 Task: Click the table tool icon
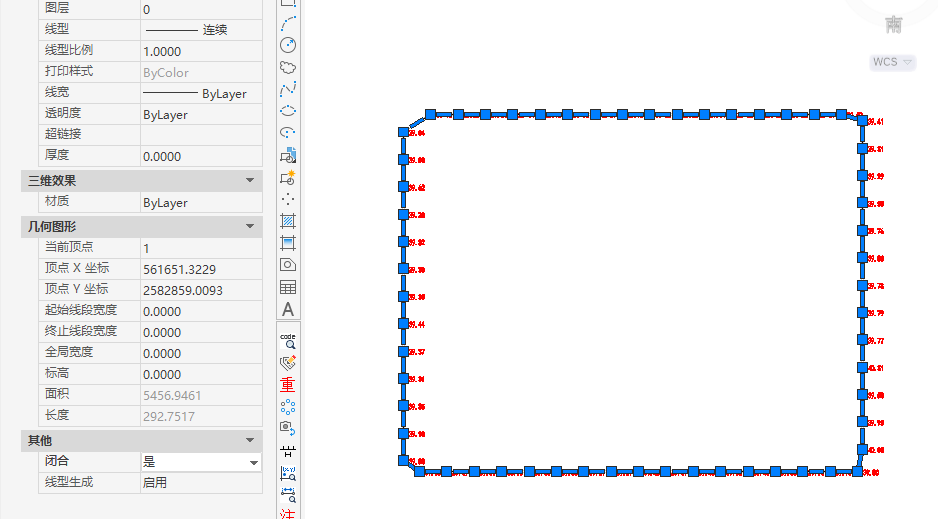click(288, 287)
